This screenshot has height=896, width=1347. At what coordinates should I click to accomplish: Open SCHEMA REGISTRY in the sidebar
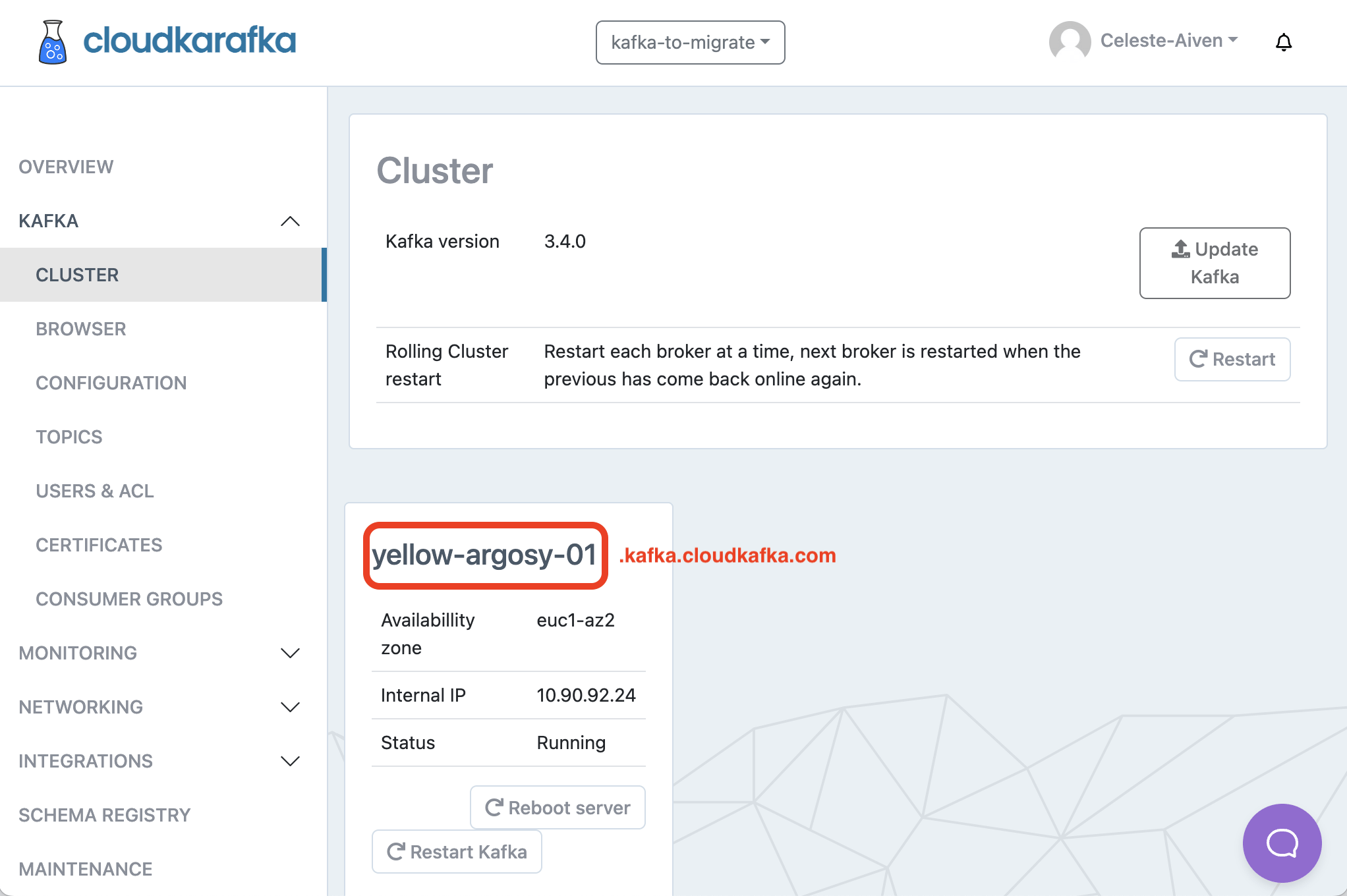click(105, 815)
